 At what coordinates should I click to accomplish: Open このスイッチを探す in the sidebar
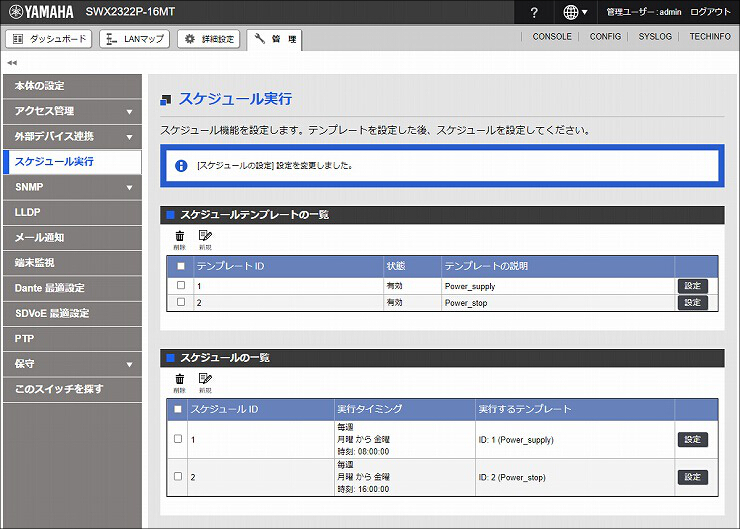pyautogui.click(x=72, y=389)
